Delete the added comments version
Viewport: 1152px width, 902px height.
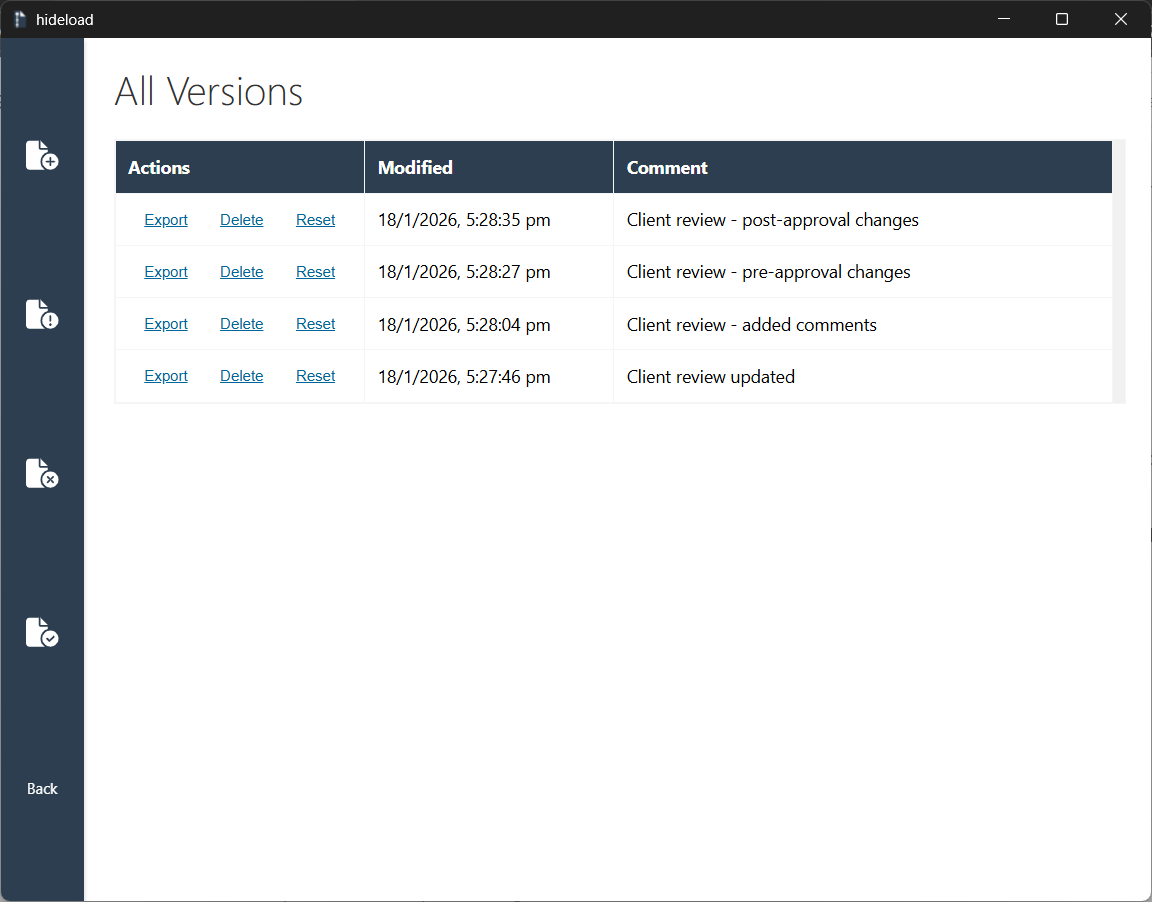pyautogui.click(x=242, y=324)
